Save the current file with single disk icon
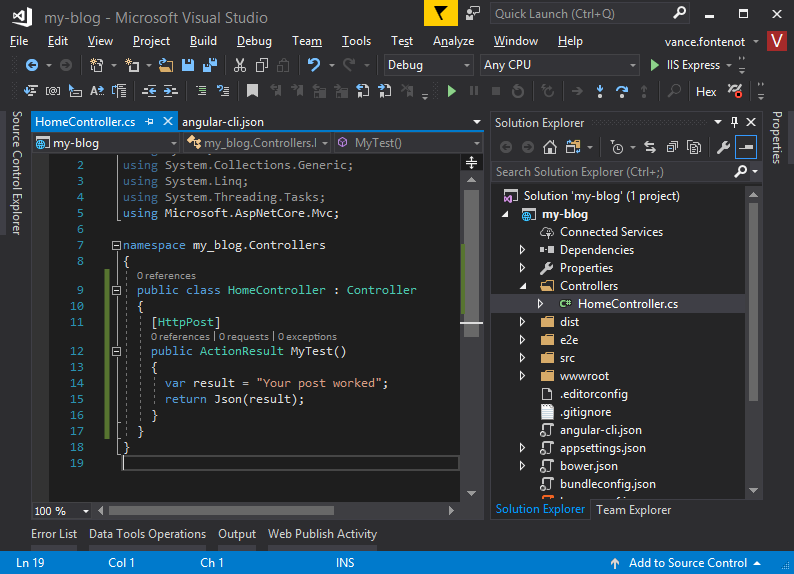 (x=188, y=65)
